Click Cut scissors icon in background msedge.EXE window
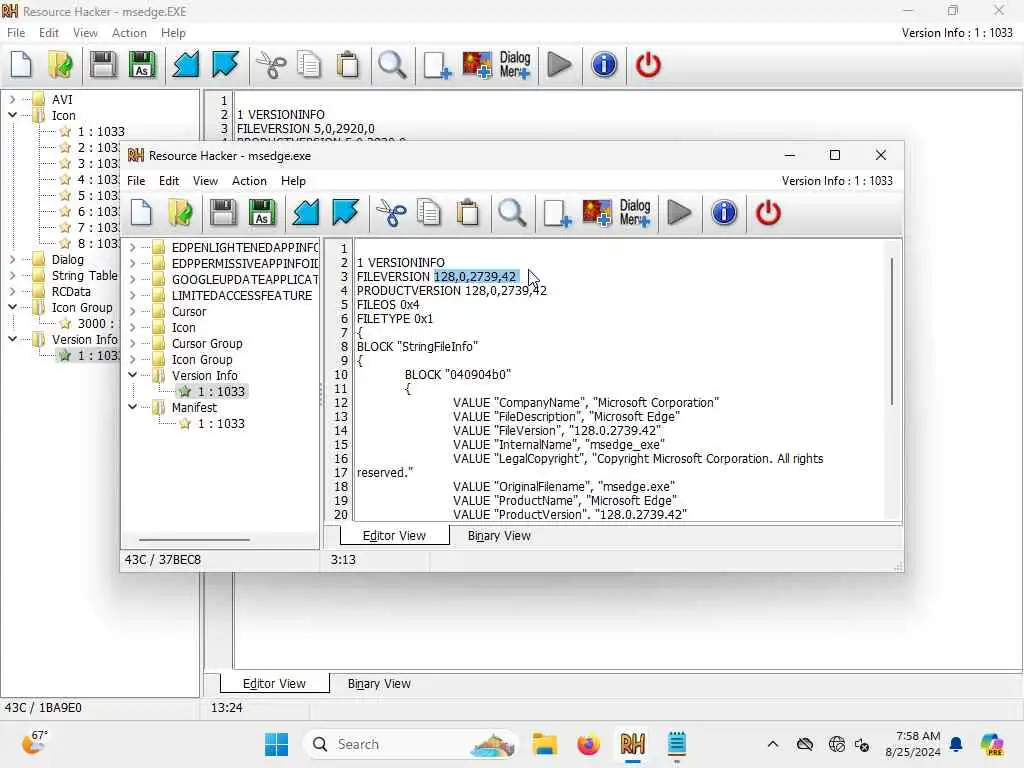This screenshot has width=1024, height=768. 270,65
